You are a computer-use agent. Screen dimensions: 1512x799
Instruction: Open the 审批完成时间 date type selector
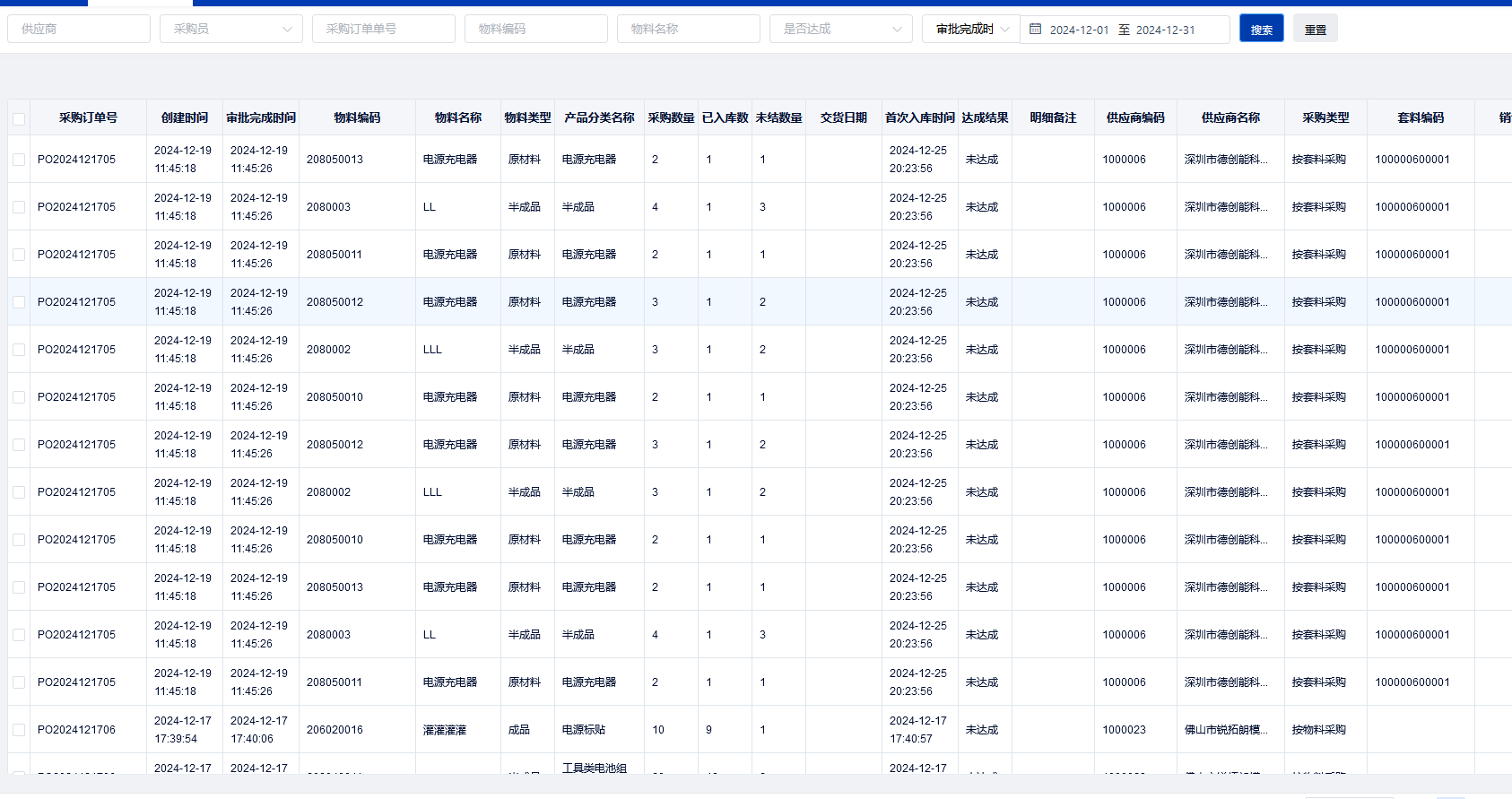[x=971, y=29]
